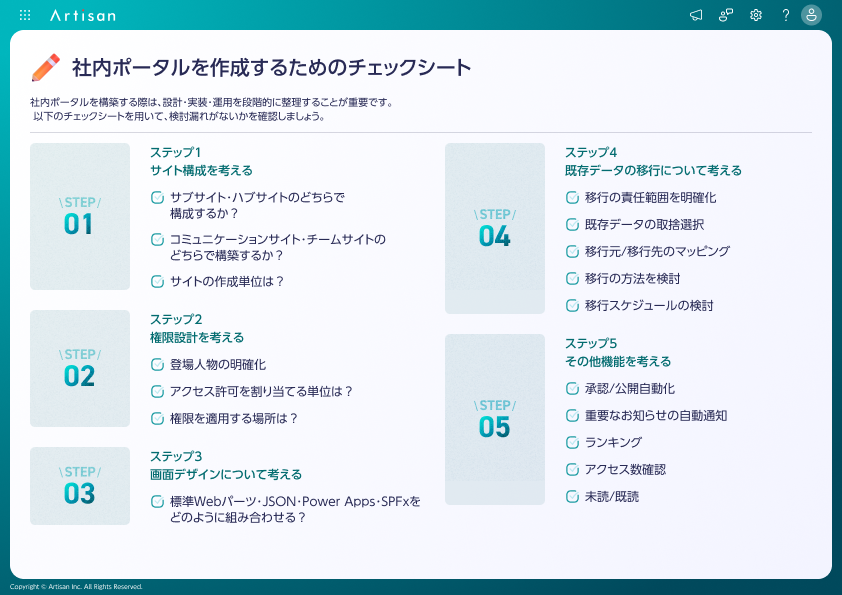Check 移行の責任範囲を明確化 item

(x=572, y=198)
